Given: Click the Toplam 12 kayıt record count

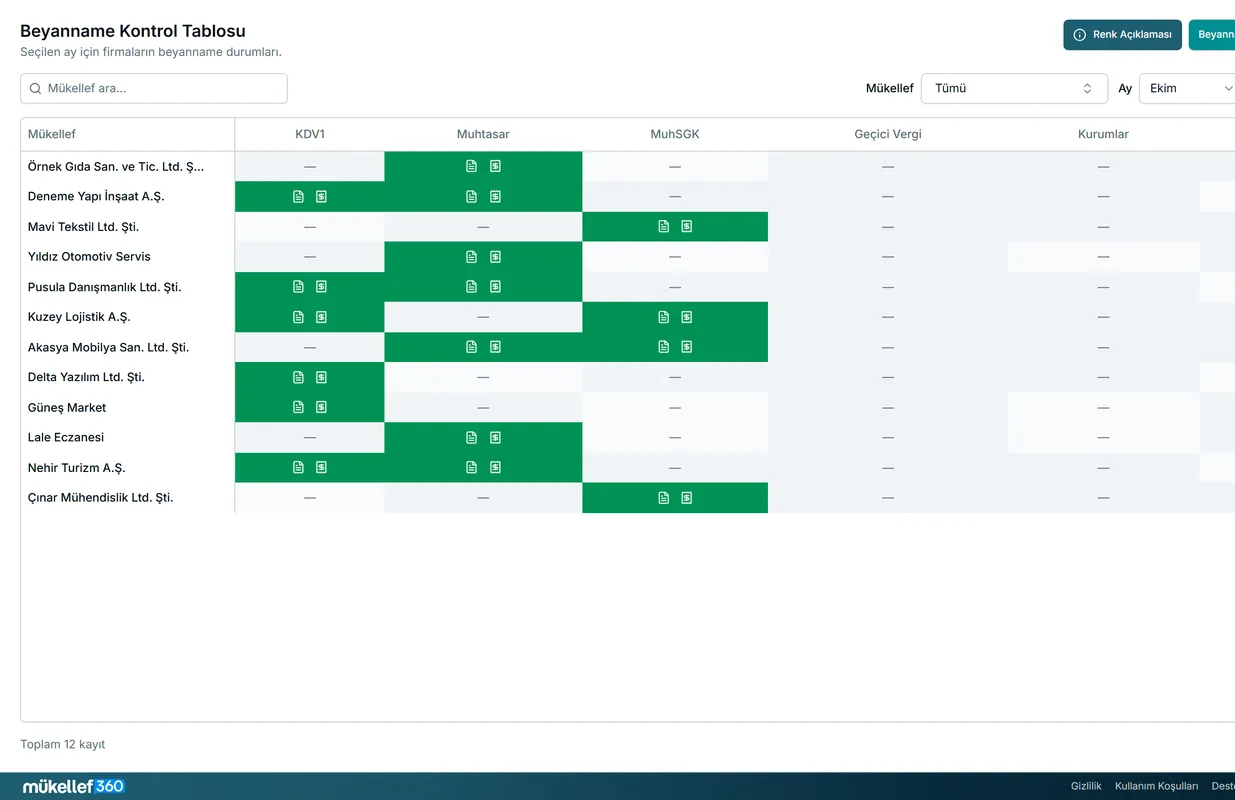Looking at the screenshot, I should coord(63,744).
